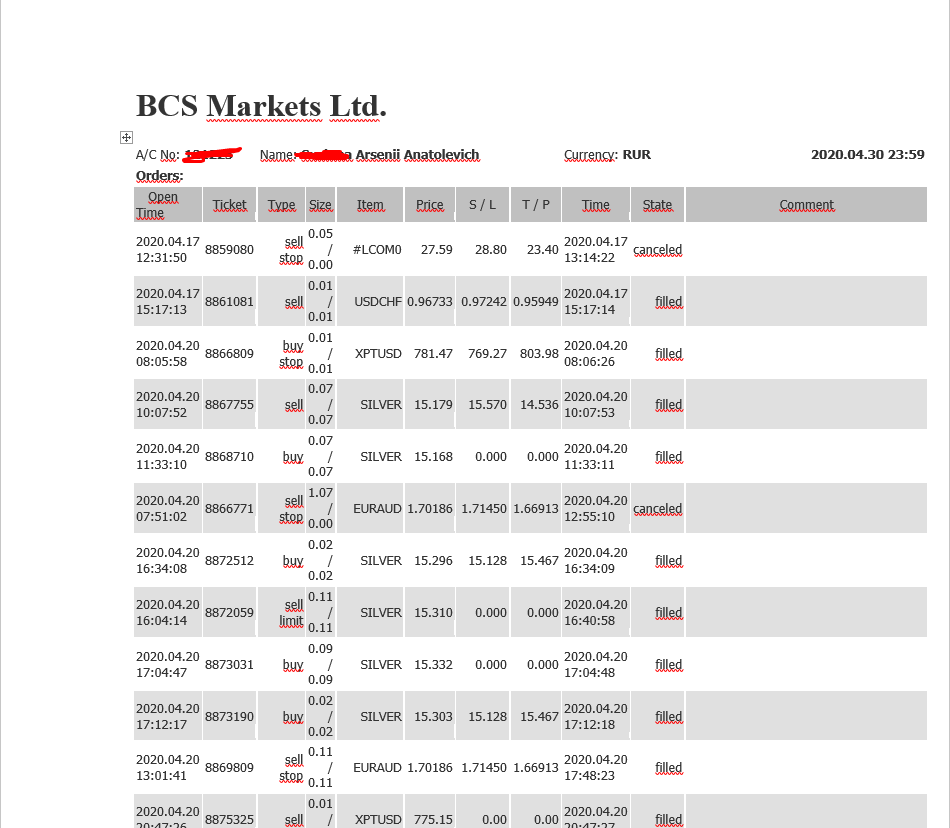Click stop loss value 0.97242
The width and height of the screenshot is (950, 828).
pyautogui.click(x=483, y=302)
